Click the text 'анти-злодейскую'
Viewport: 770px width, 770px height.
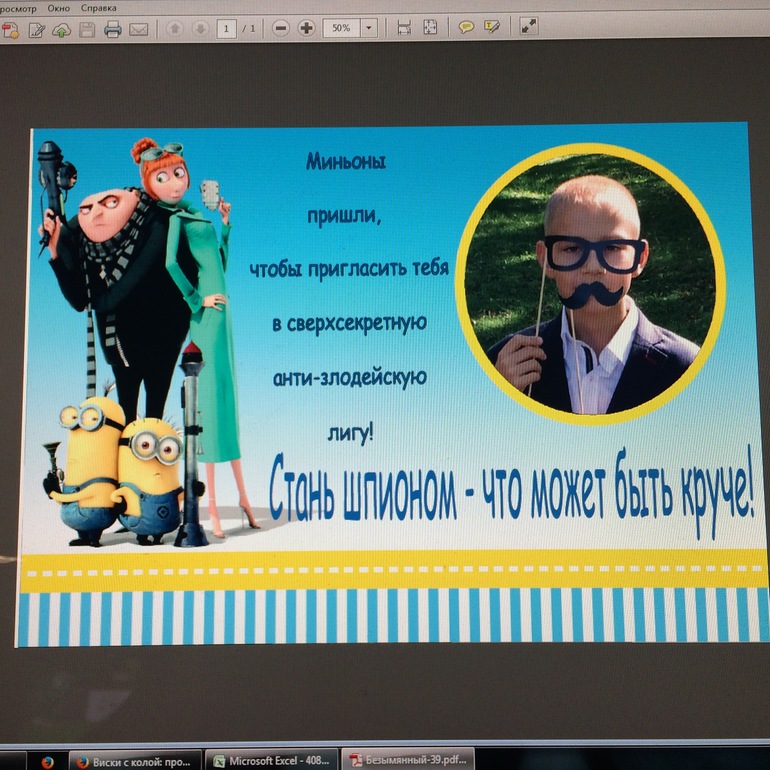pos(350,378)
